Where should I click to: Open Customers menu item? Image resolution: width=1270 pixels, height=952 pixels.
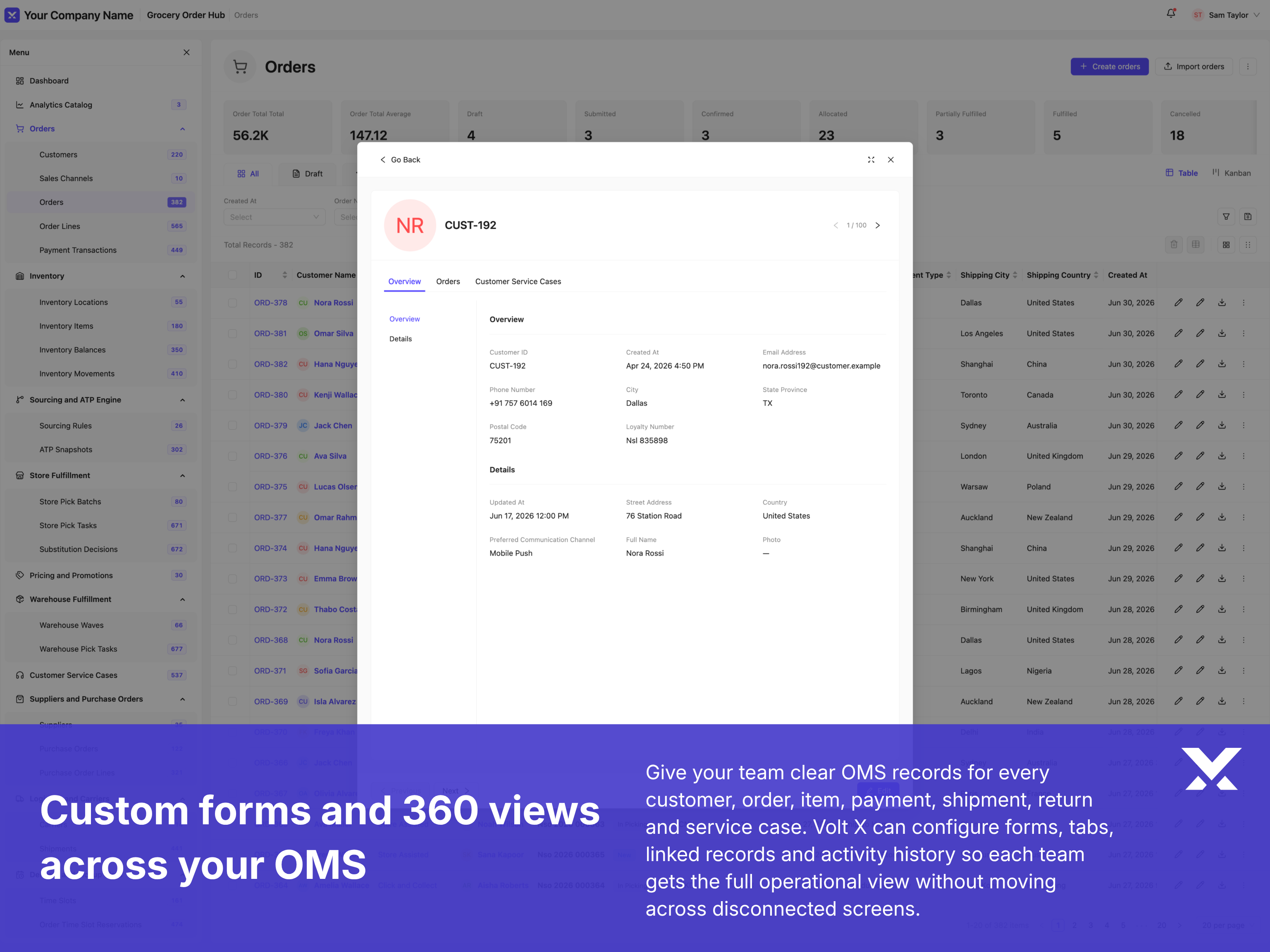point(58,155)
